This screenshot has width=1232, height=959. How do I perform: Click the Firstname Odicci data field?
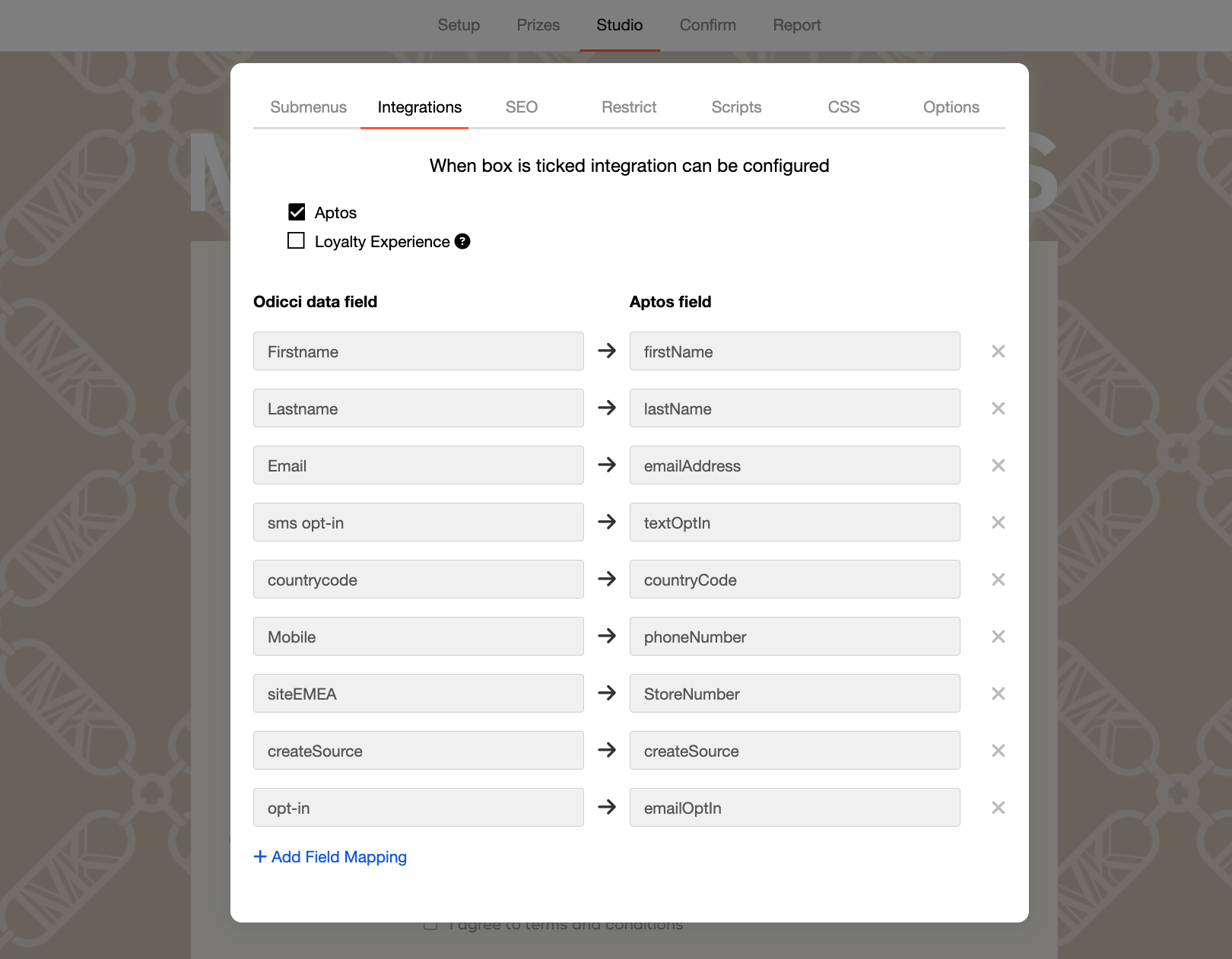coord(418,351)
